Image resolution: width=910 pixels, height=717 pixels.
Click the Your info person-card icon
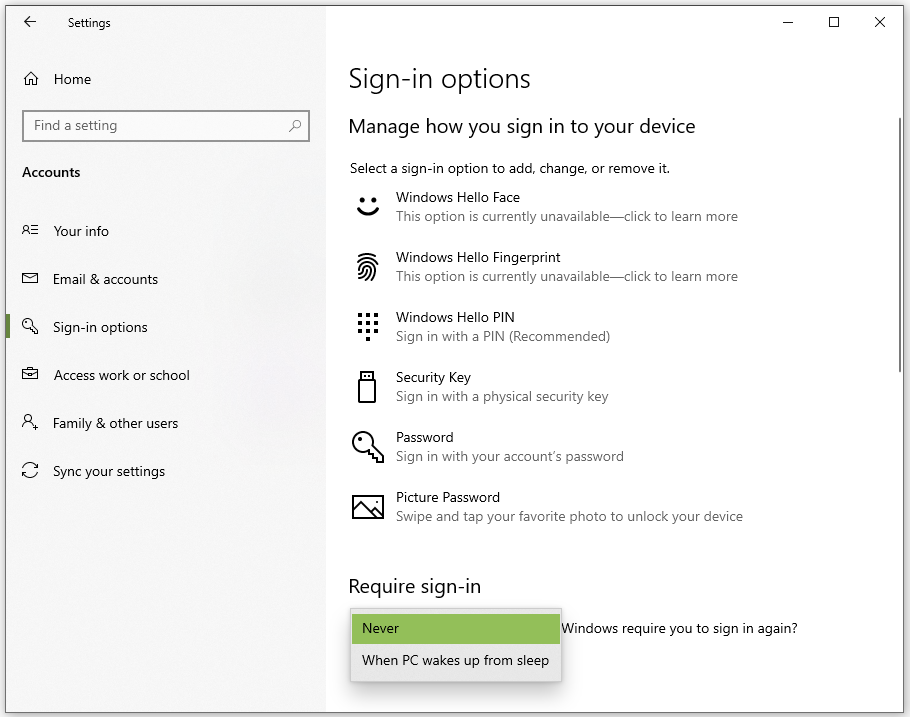coord(30,230)
